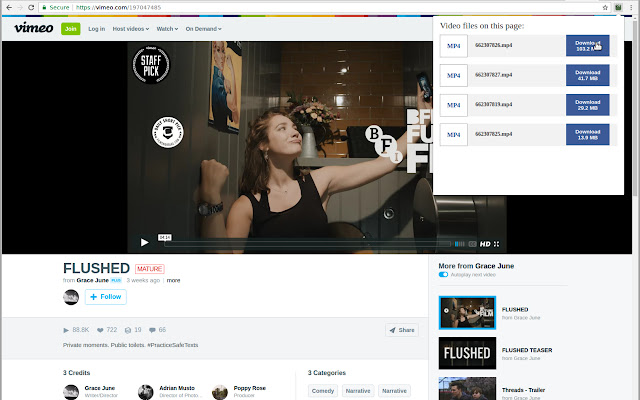This screenshot has width=640, height=400.
Task: Click the comments count icon
Action: pyautogui.click(x=128, y=329)
